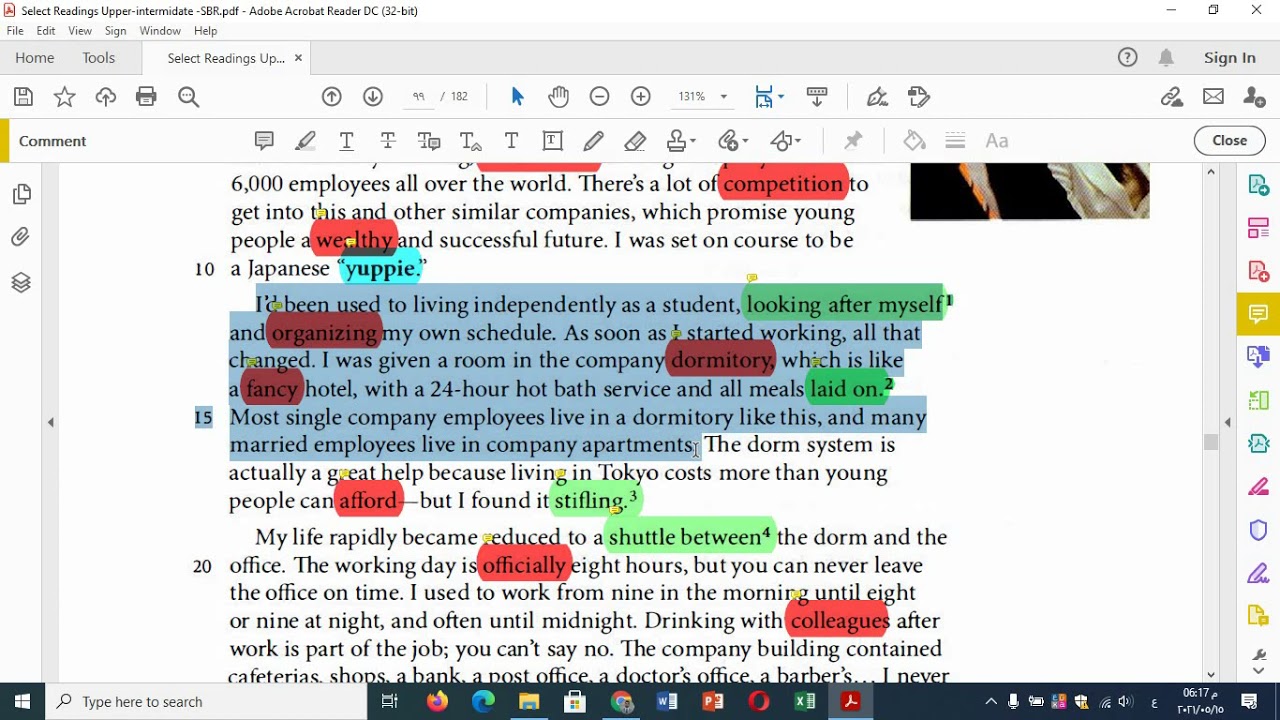Open the sign document pen tool

(878, 96)
